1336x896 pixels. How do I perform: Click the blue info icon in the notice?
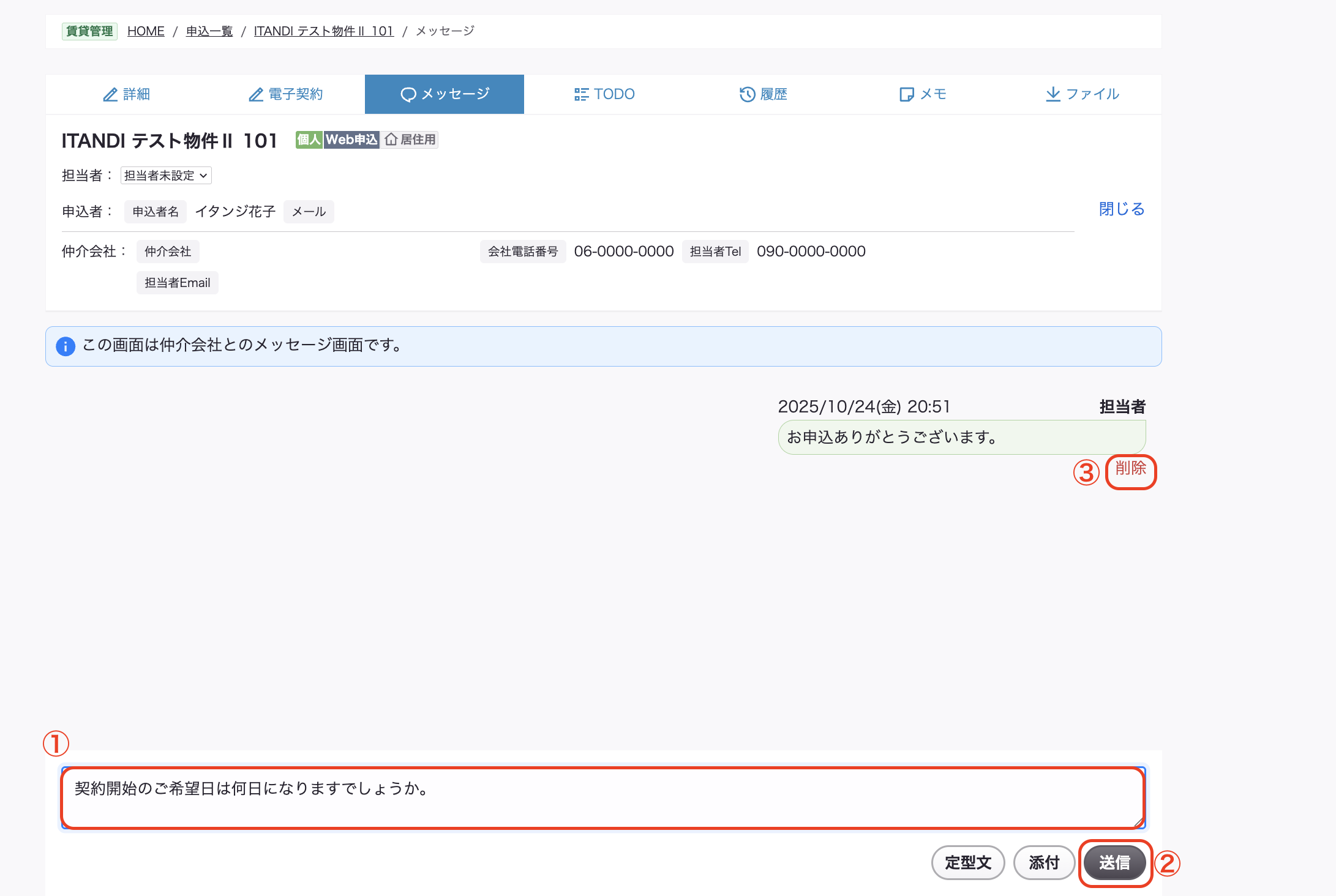pos(66,346)
